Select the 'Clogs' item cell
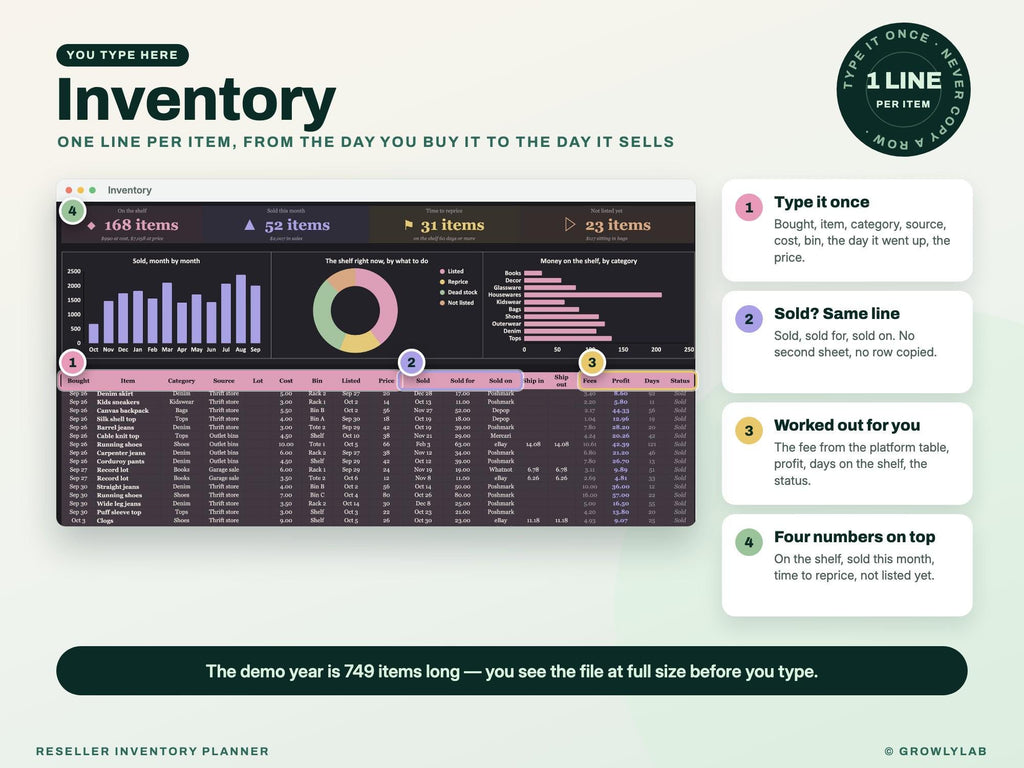 (105, 520)
